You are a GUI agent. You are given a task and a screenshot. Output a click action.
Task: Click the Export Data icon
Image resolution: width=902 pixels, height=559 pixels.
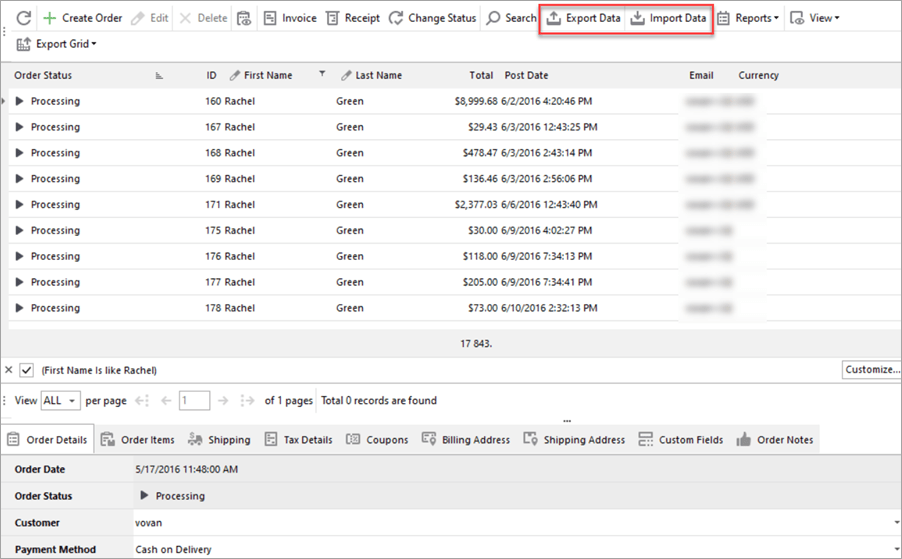(x=554, y=18)
